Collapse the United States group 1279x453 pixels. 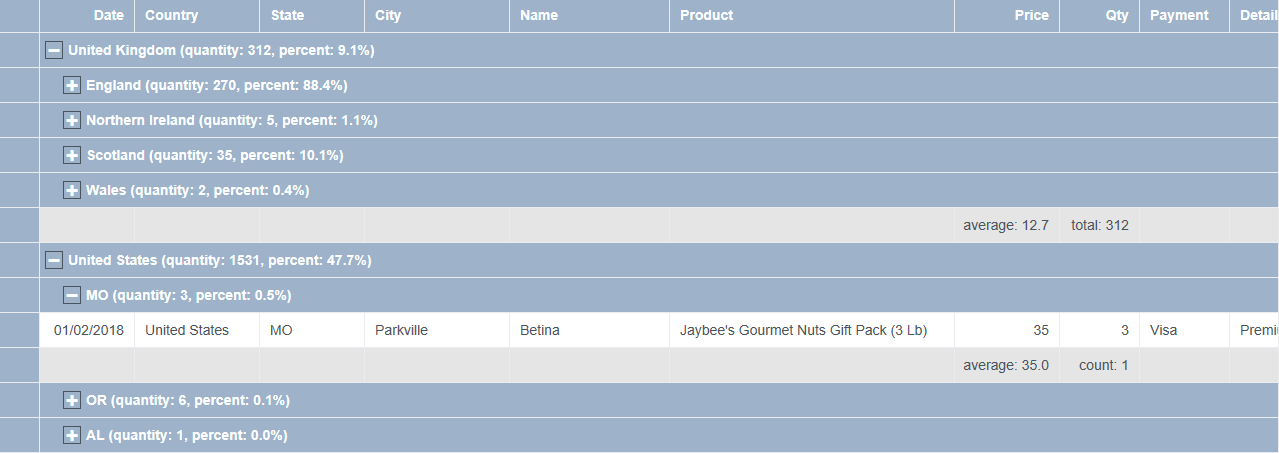pos(54,260)
